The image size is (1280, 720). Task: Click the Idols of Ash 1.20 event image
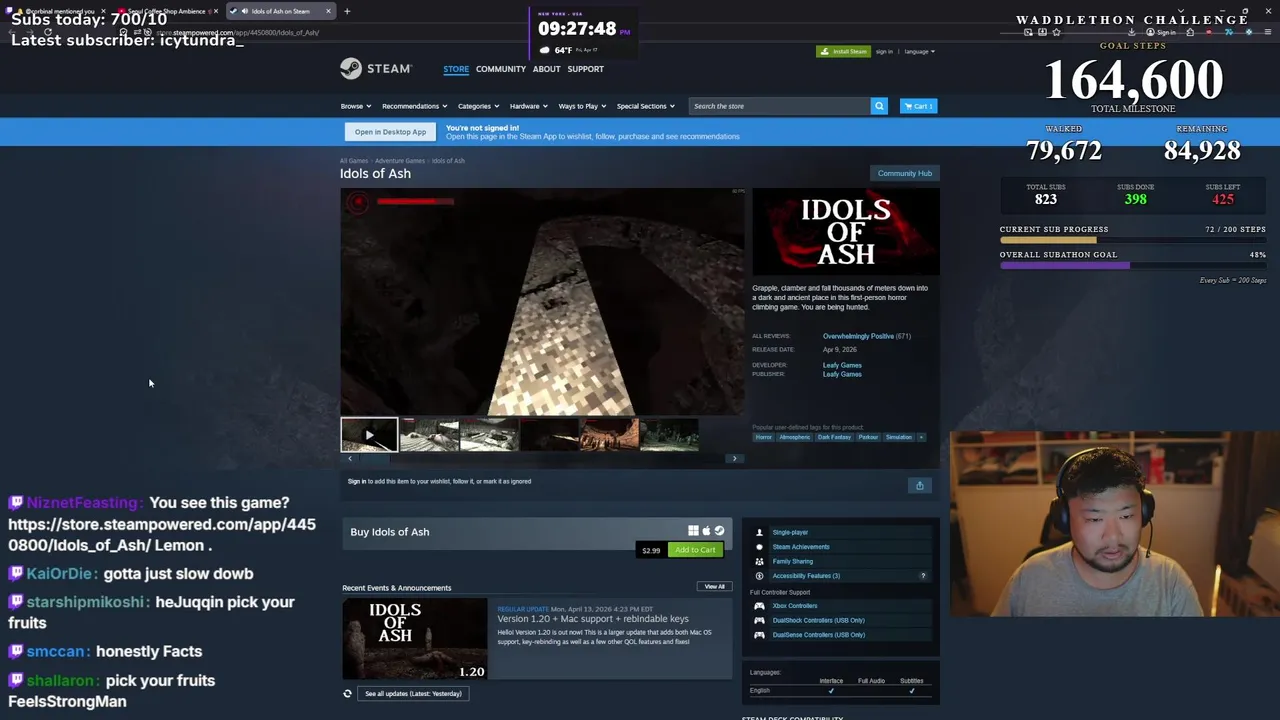point(414,640)
